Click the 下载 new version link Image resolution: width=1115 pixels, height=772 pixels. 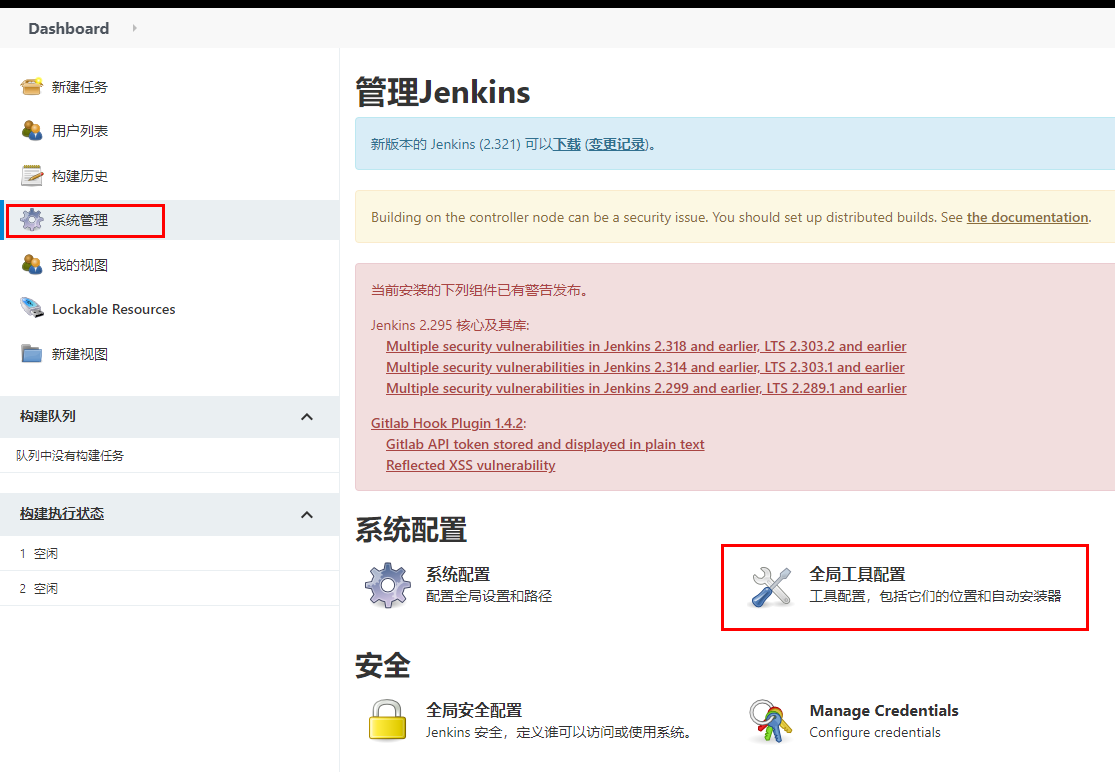(567, 144)
